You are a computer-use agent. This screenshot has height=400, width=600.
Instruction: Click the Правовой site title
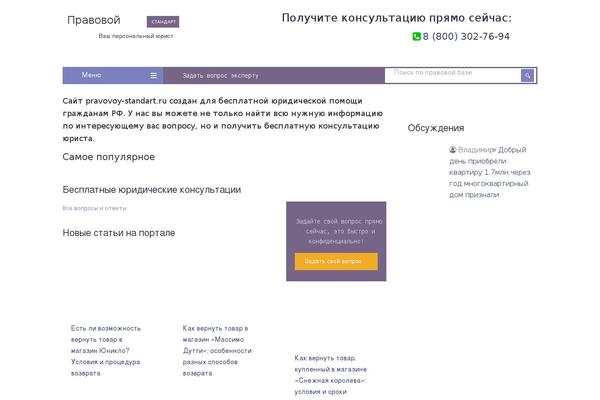point(94,20)
